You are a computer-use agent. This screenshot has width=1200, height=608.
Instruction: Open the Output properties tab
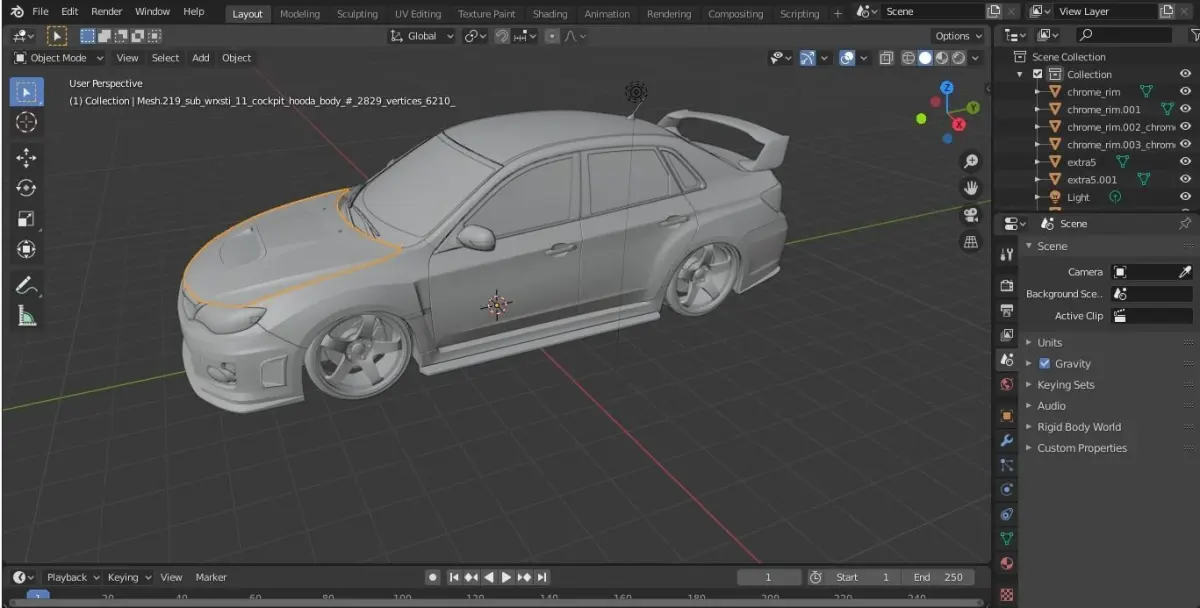click(1006, 310)
